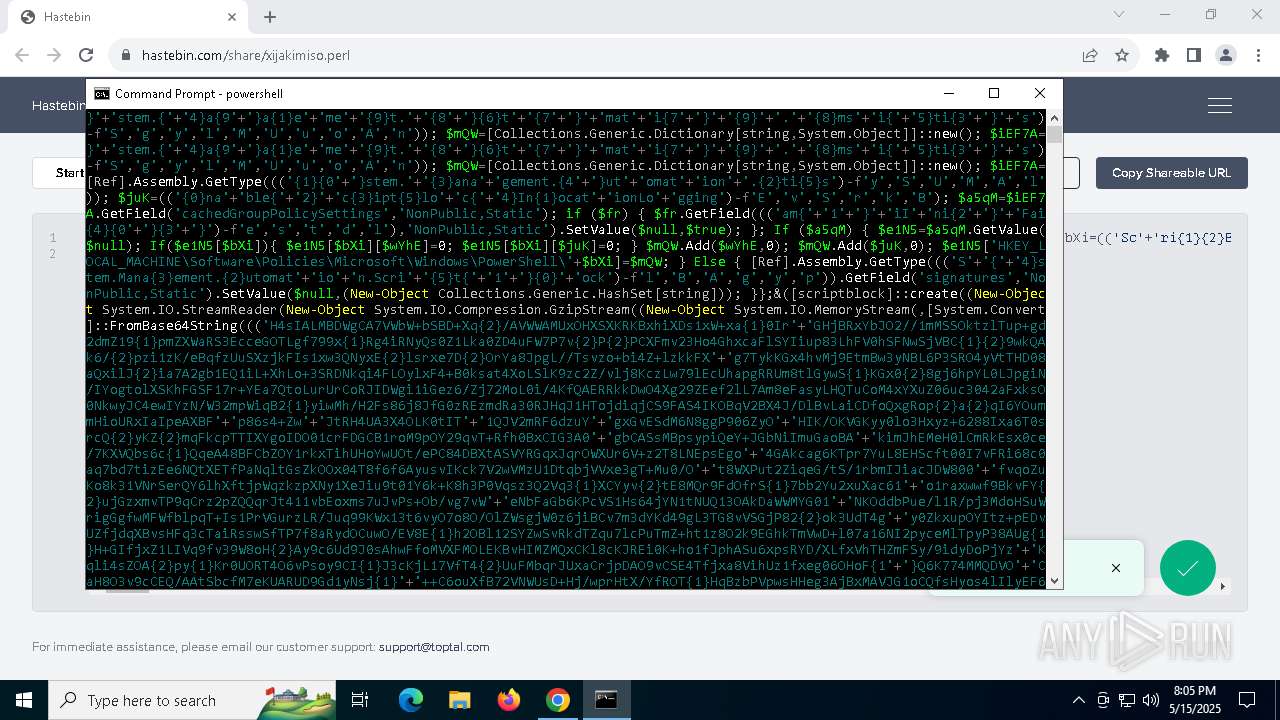Viewport: 1280px width, 720px height.
Task: Open Chrome extensions puzzle icon
Action: coord(1162,56)
